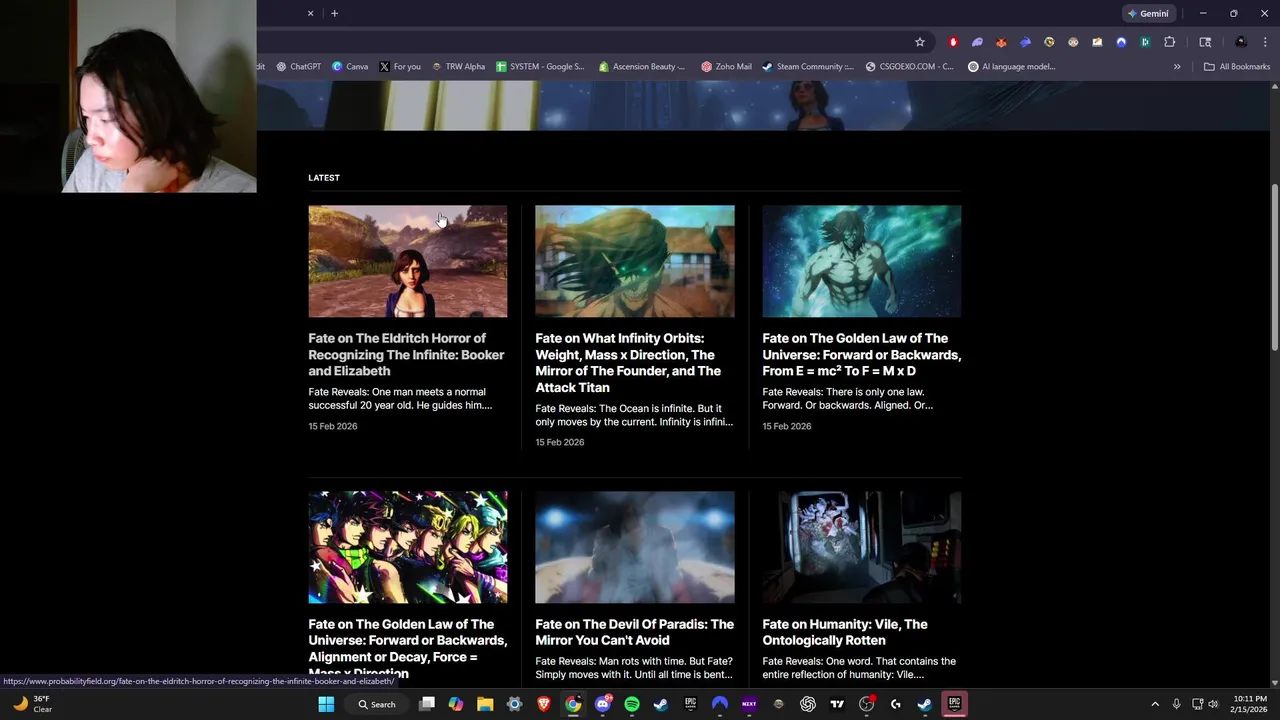Image resolution: width=1280 pixels, height=720 pixels.
Task: Click the excerpt 'There is only one law'
Action: (848, 399)
